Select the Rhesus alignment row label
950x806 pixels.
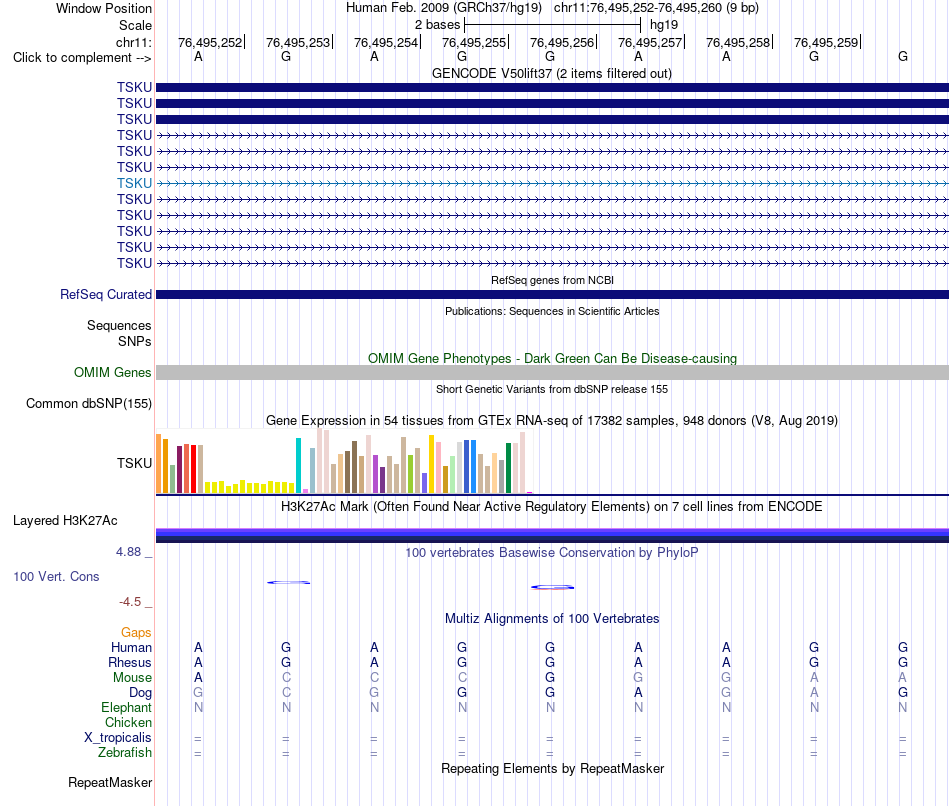click(130, 663)
